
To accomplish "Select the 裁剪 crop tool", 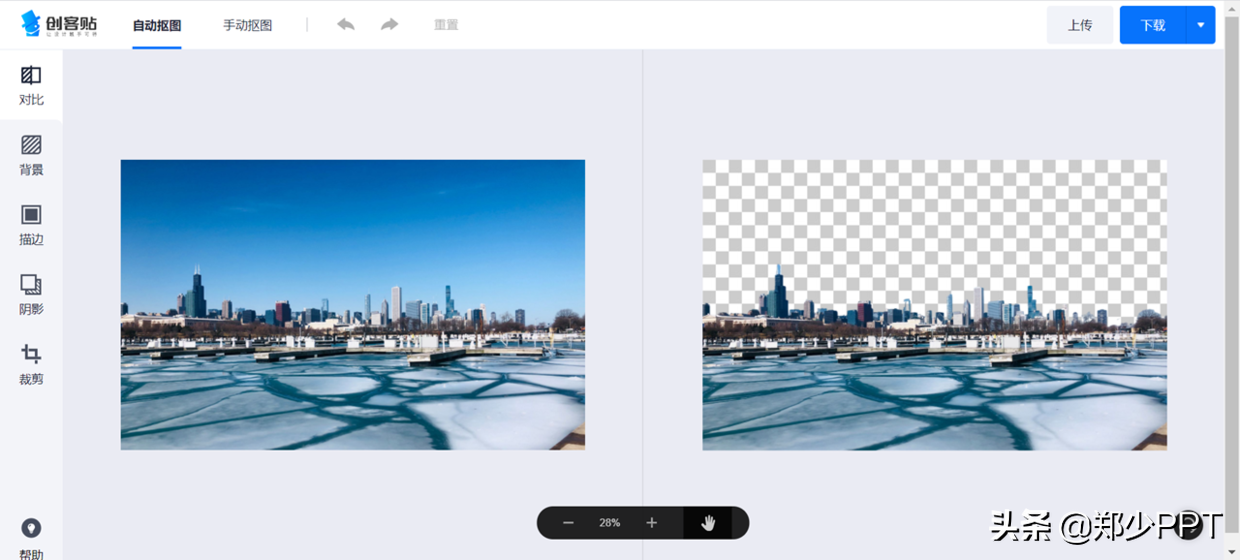I will 31,365.
